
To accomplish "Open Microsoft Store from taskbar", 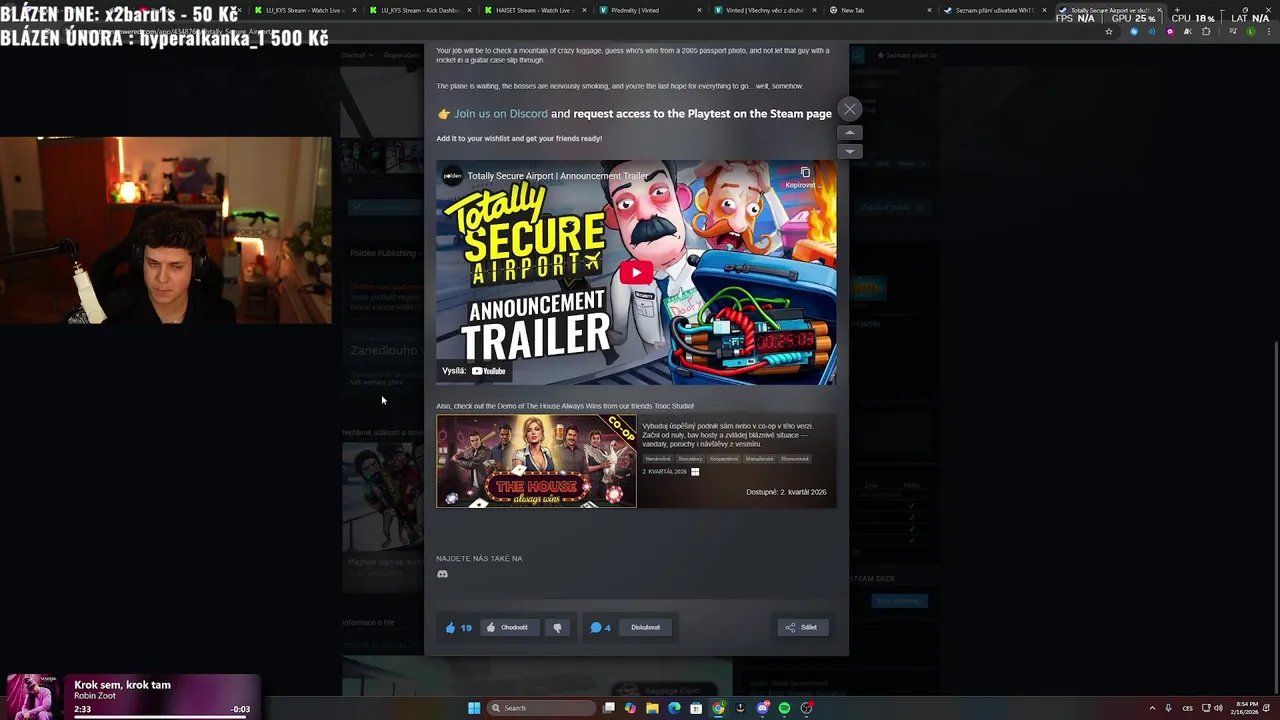I will pos(696,708).
